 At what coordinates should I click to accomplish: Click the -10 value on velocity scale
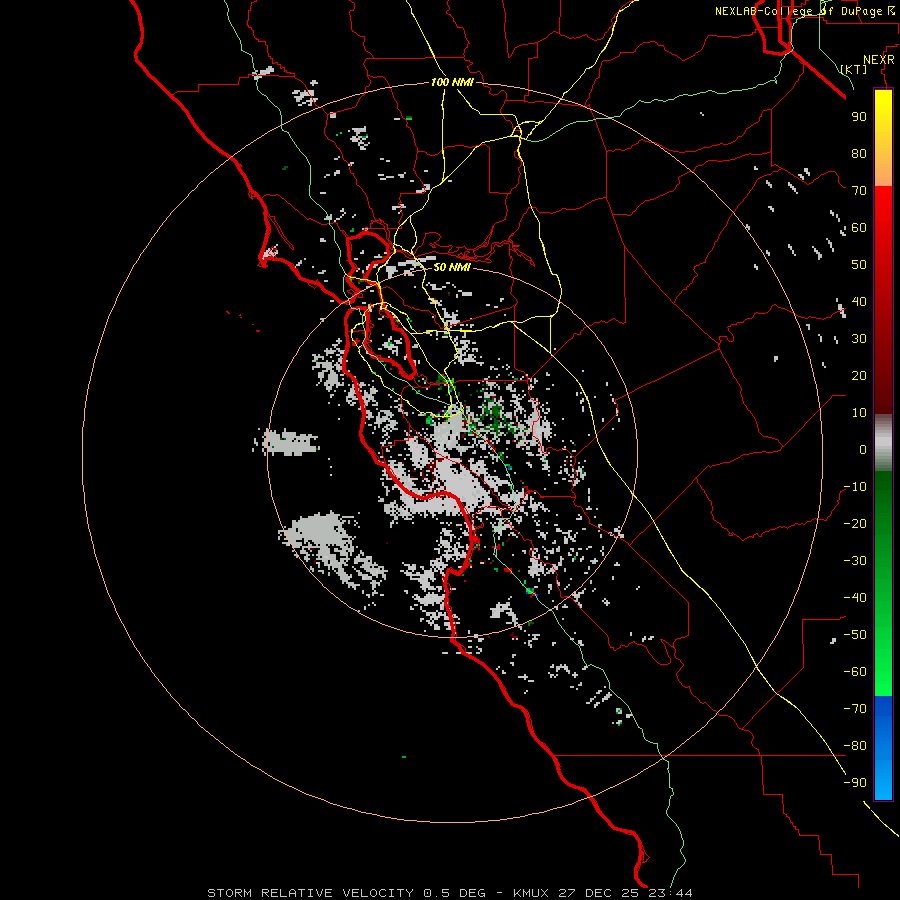[x=855, y=487]
